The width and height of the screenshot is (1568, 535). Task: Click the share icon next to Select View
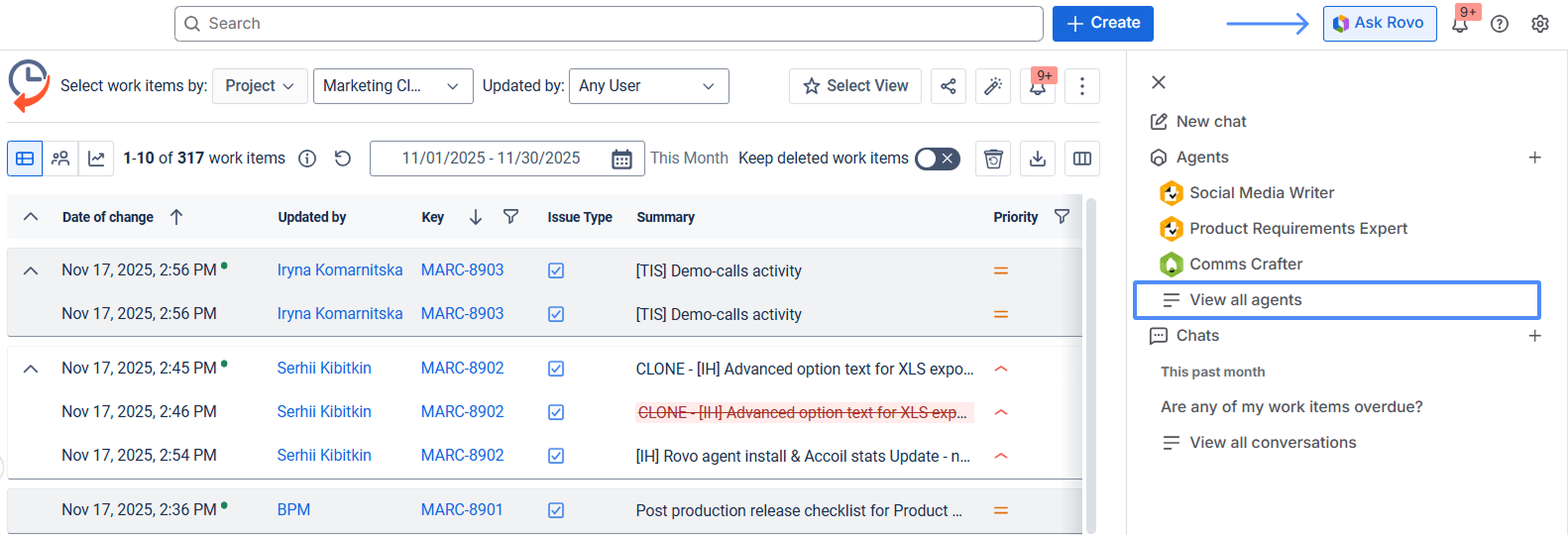tap(949, 86)
